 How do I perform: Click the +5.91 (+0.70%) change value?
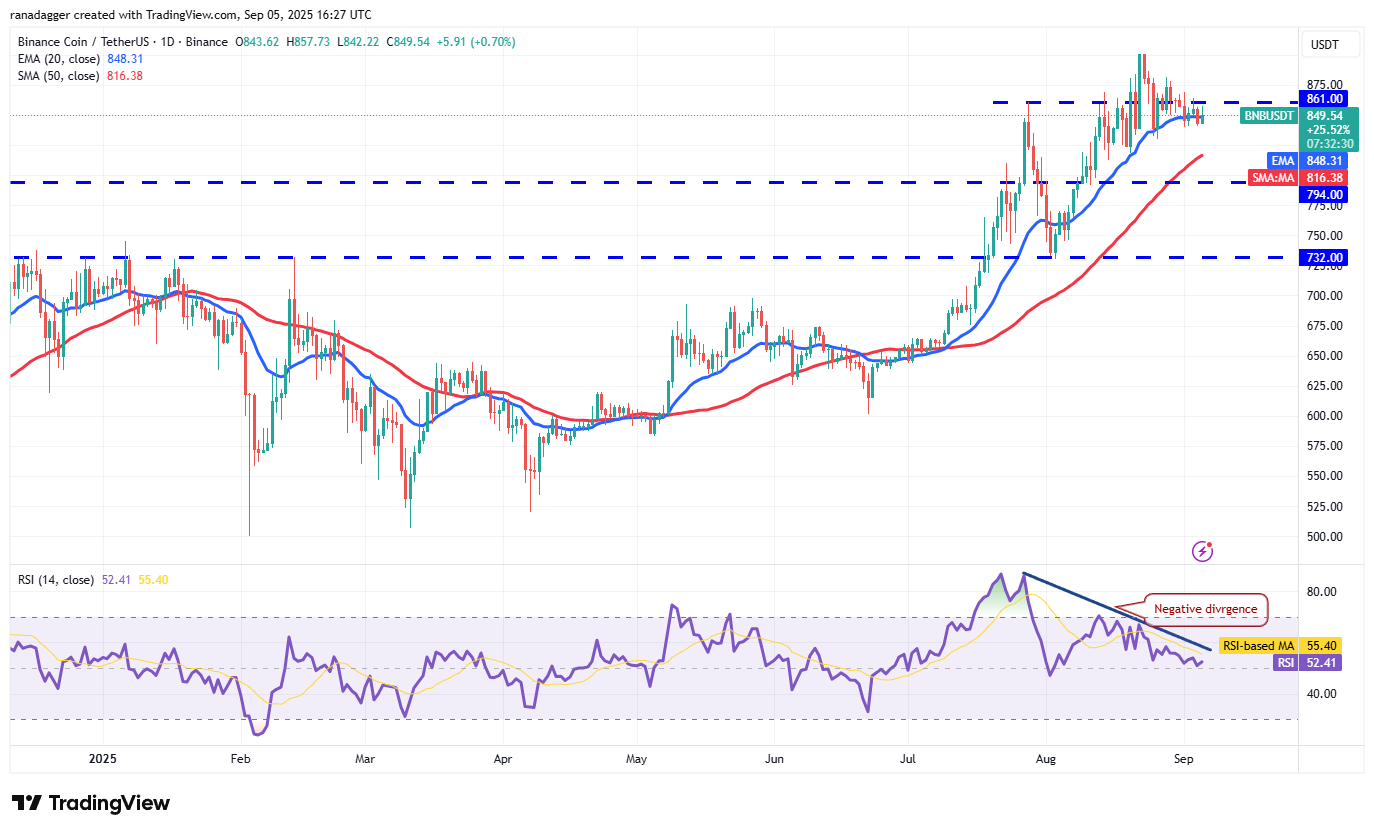pyautogui.click(x=478, y=43)
